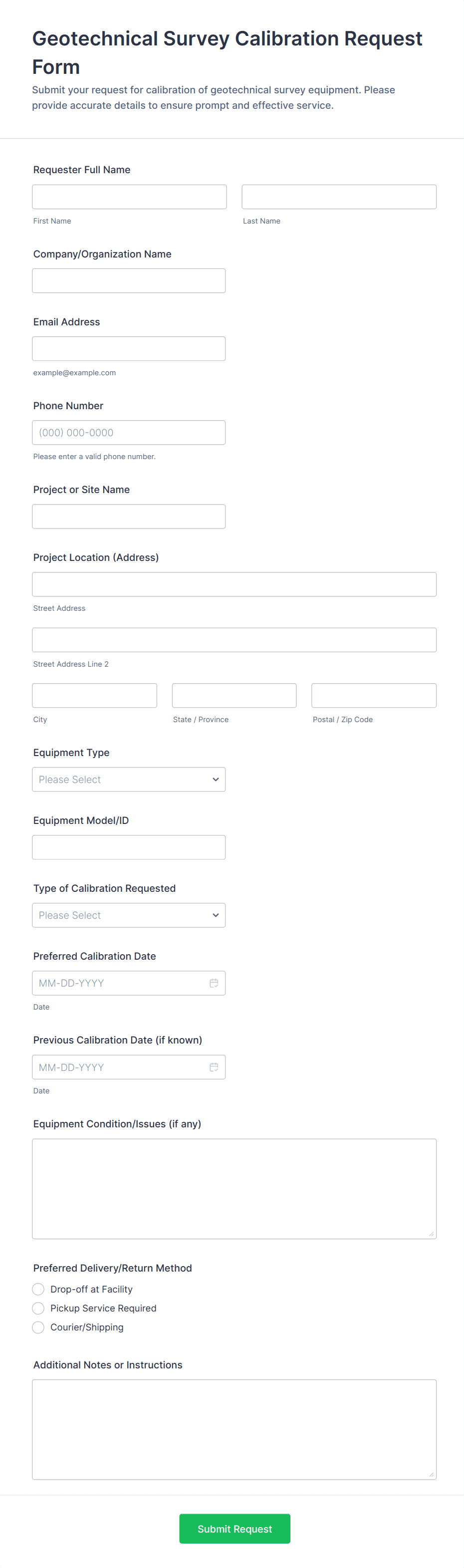The height and width of the screenshot is (1568, 464).
Task: Click the Street Address Line 2 field
Action: (x=234, y=640)
